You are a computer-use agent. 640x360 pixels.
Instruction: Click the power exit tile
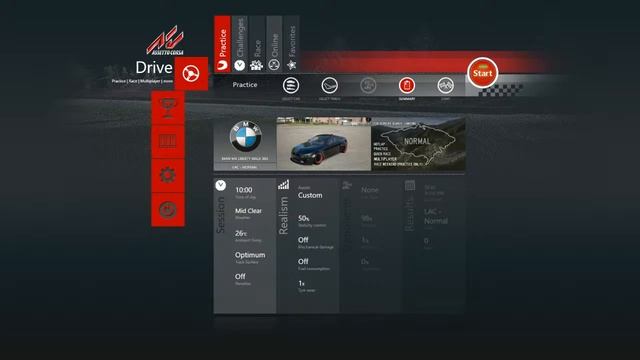pyautogui.click(x=168, y=210)
